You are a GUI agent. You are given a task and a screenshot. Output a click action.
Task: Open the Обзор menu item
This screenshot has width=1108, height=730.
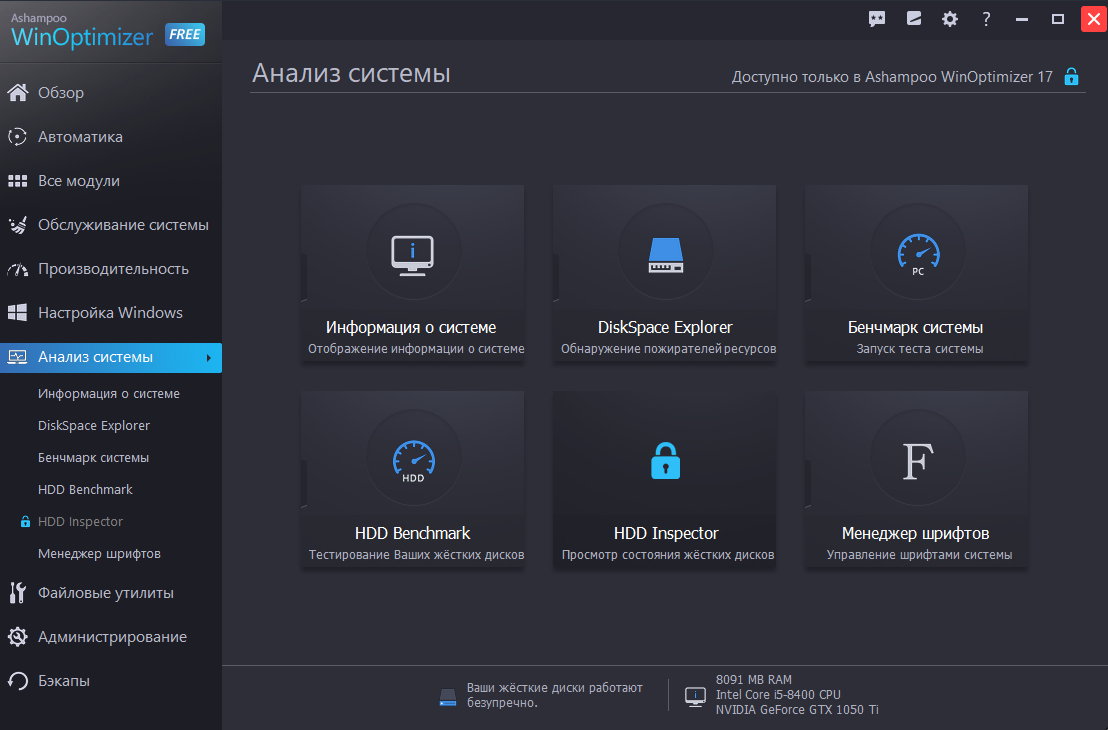[61, 93]
